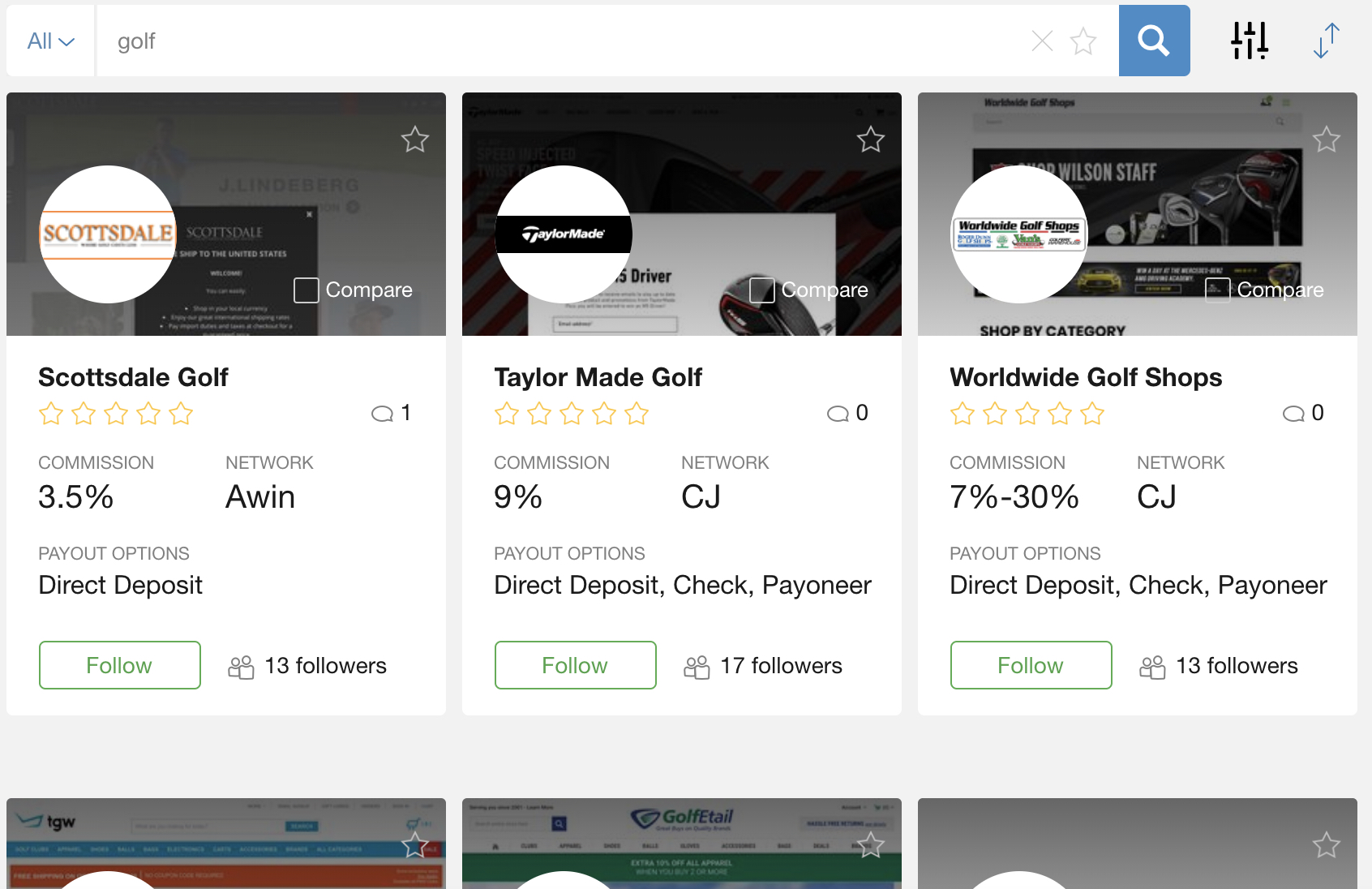Click the blue magnifier search button
Viewport: 1372px width, 889px height.
pyautogui.click(x=1154, y=41)
